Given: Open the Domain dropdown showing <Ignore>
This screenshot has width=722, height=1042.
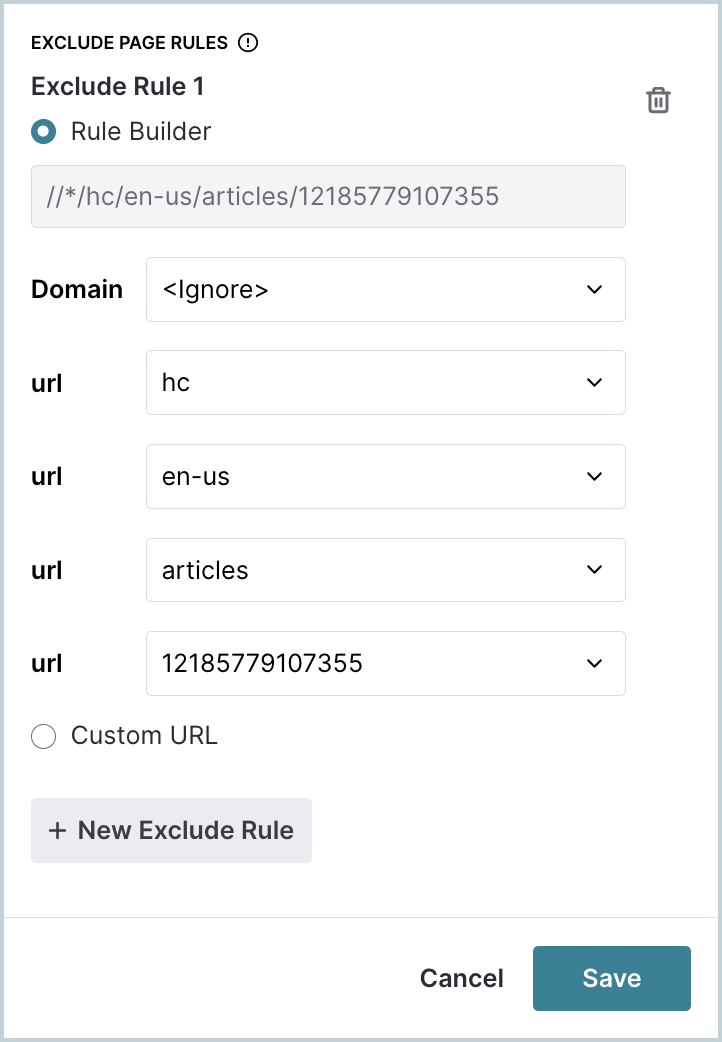Looking at the screenshot, I should pyautogui.click(x=386, y=290).
